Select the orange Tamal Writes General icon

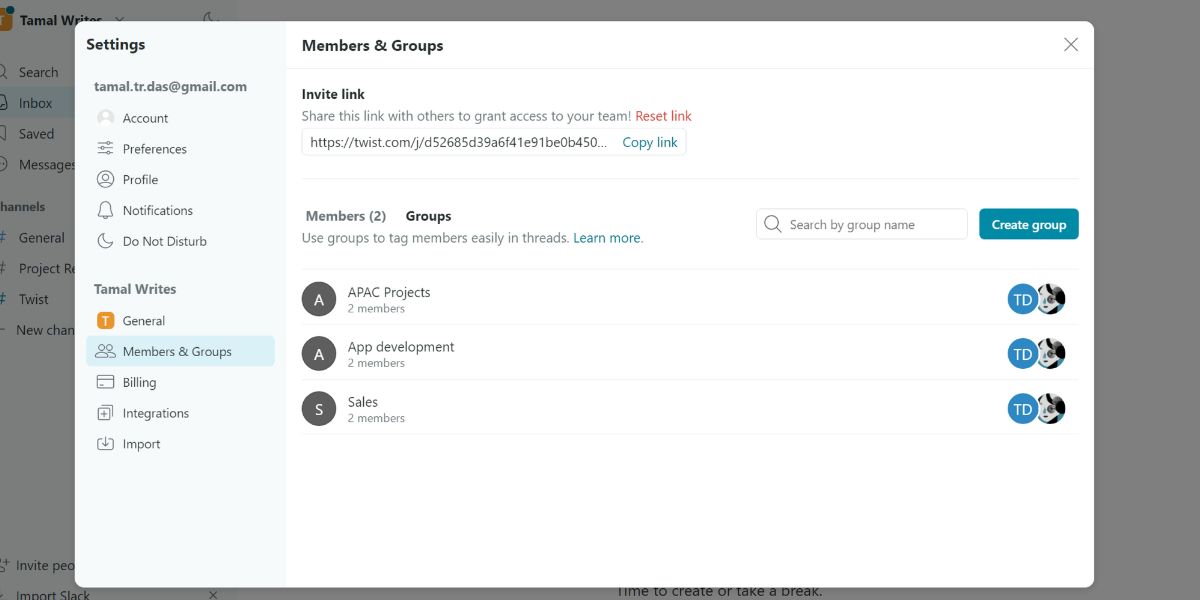[105, 320]
